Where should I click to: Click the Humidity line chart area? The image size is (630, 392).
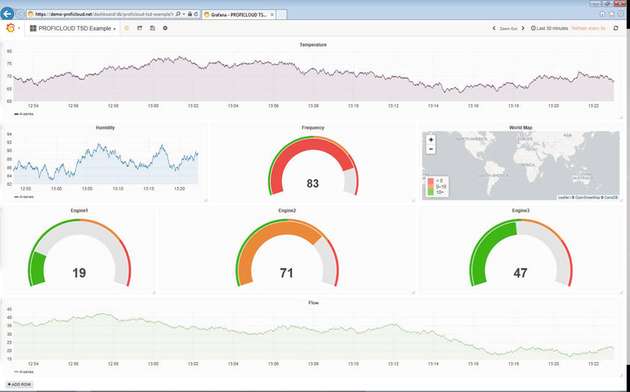[x=106, y=159]
